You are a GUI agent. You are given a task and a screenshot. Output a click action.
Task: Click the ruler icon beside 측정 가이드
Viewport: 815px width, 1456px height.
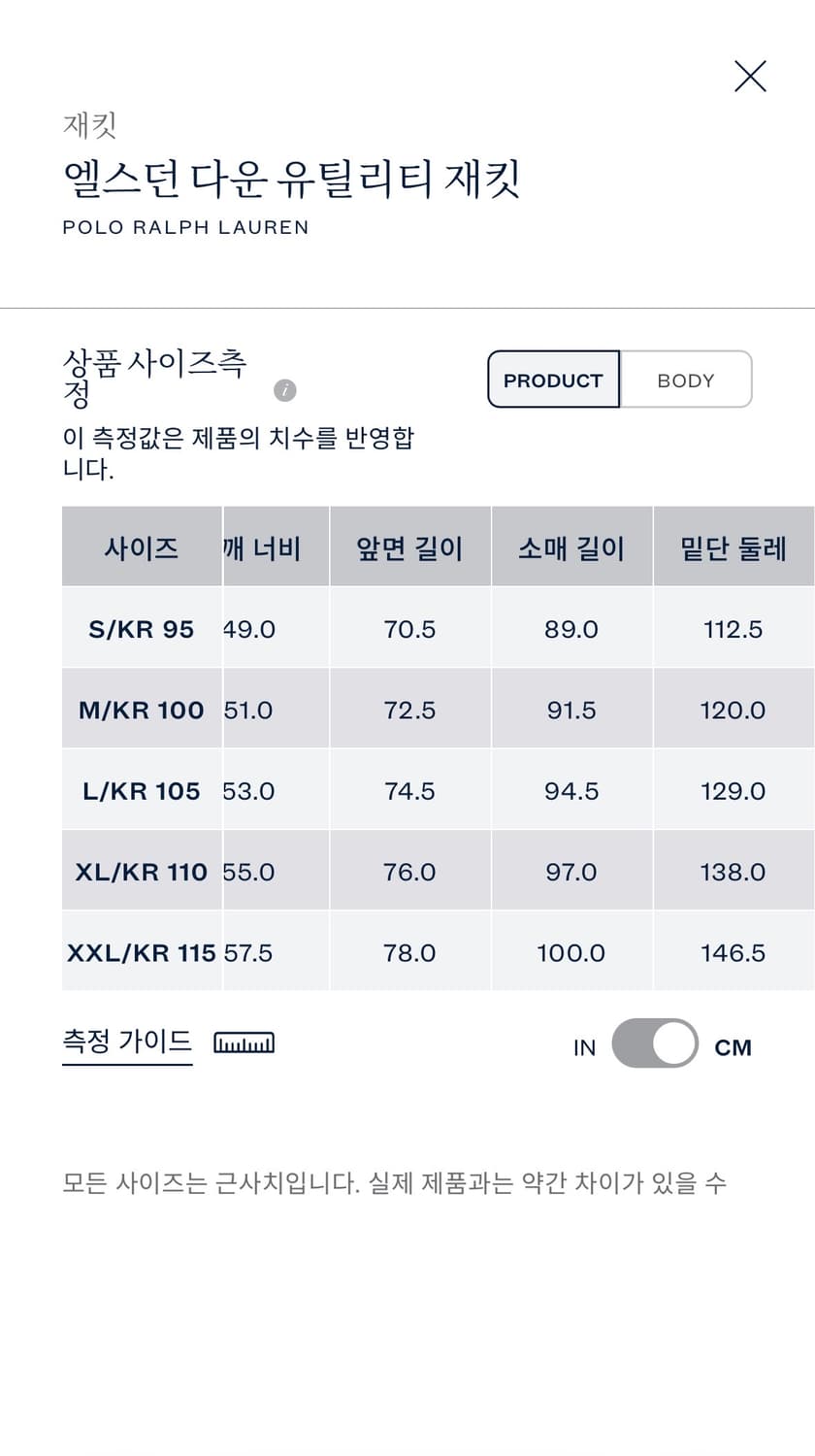[244, 1042]
